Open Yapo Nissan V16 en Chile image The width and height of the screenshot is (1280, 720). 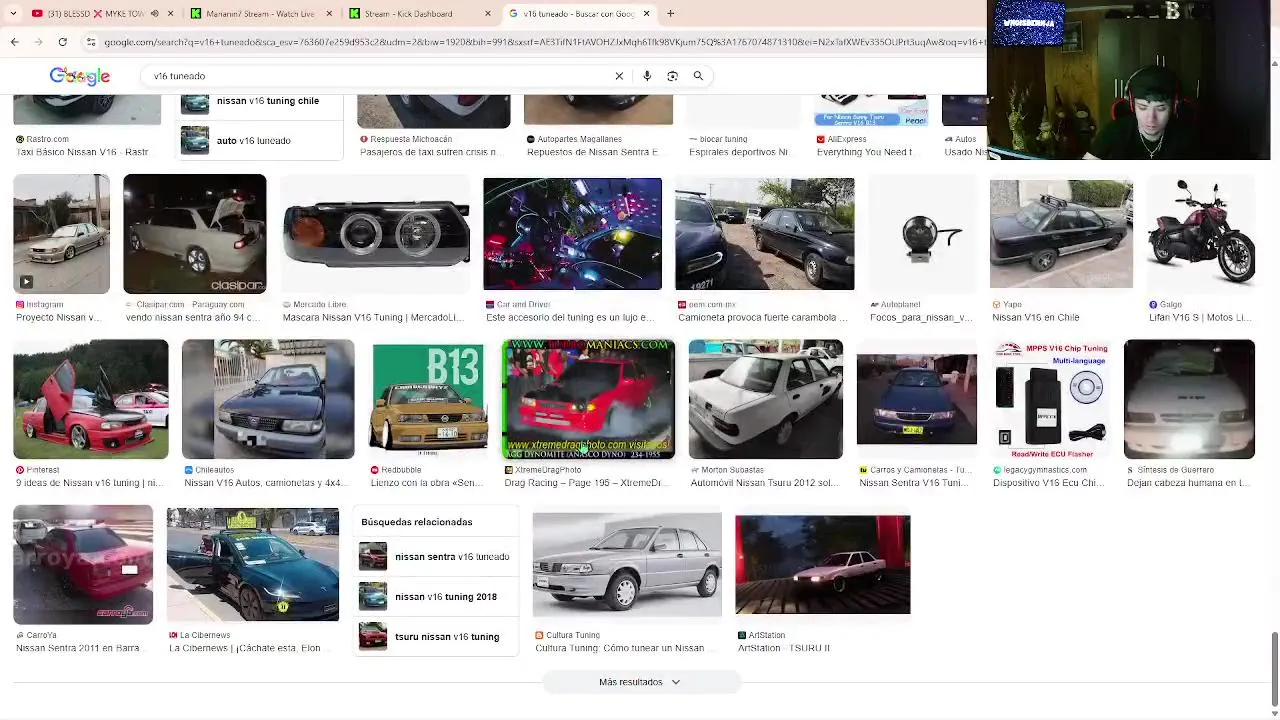1061,234
